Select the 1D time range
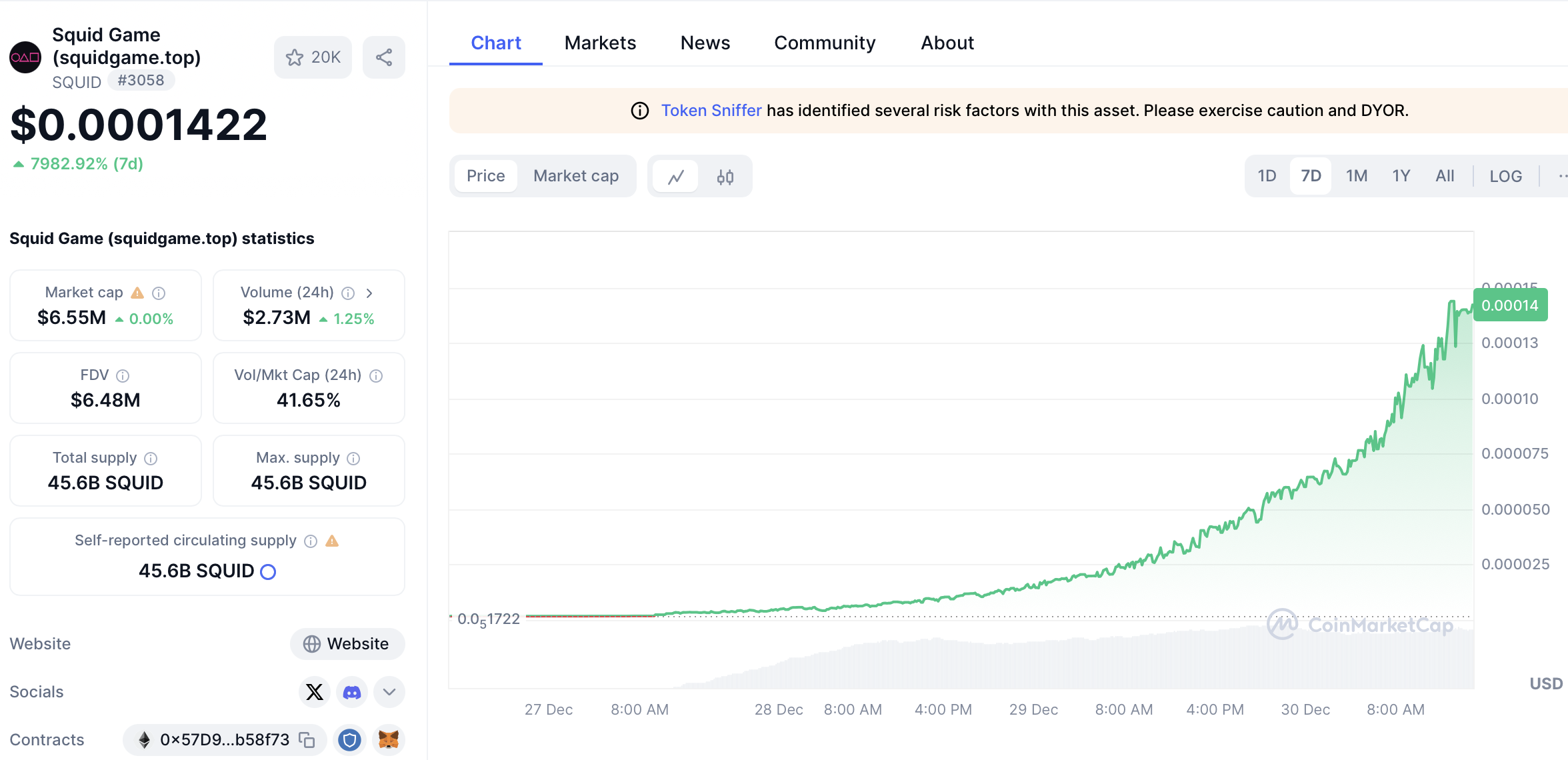The width and height of the screenshot is (1568, 760). pyautogui.click(x=1267, y=176)
